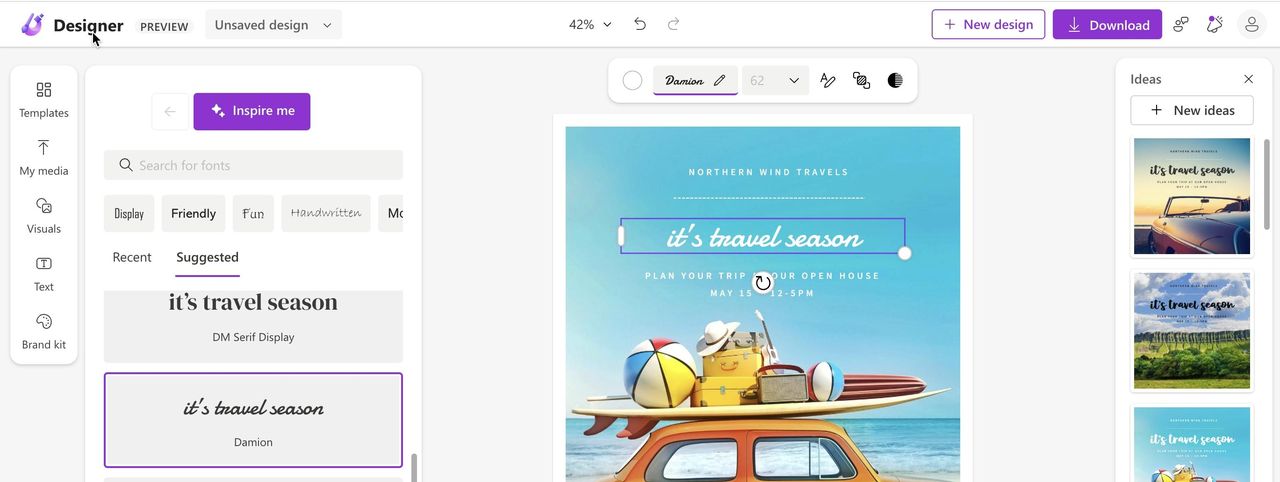Open the text formatting options icon

pyautogui.click(x=828, y=81)
